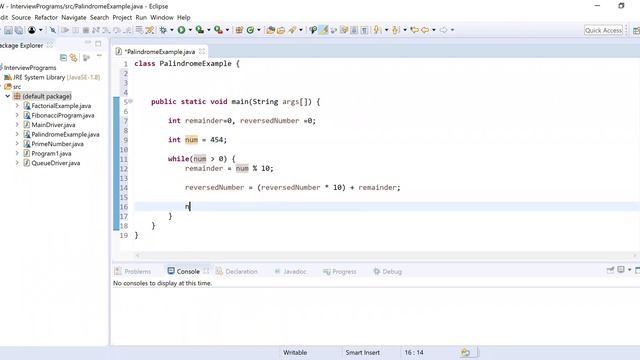Click the Debug bug icon in toolbar

point(163,30)
